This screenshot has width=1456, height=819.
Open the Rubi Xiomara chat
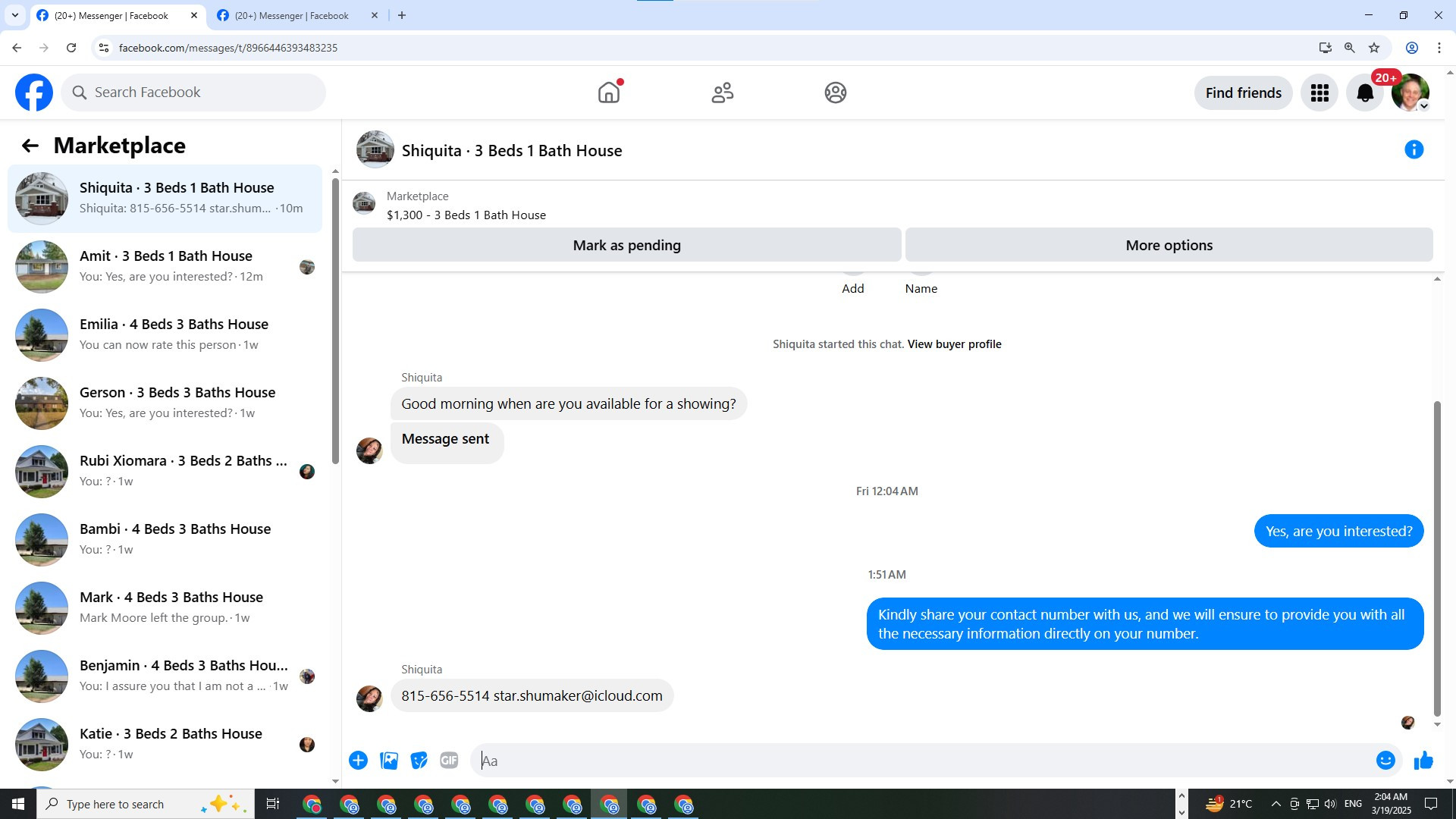click(165, 472)
